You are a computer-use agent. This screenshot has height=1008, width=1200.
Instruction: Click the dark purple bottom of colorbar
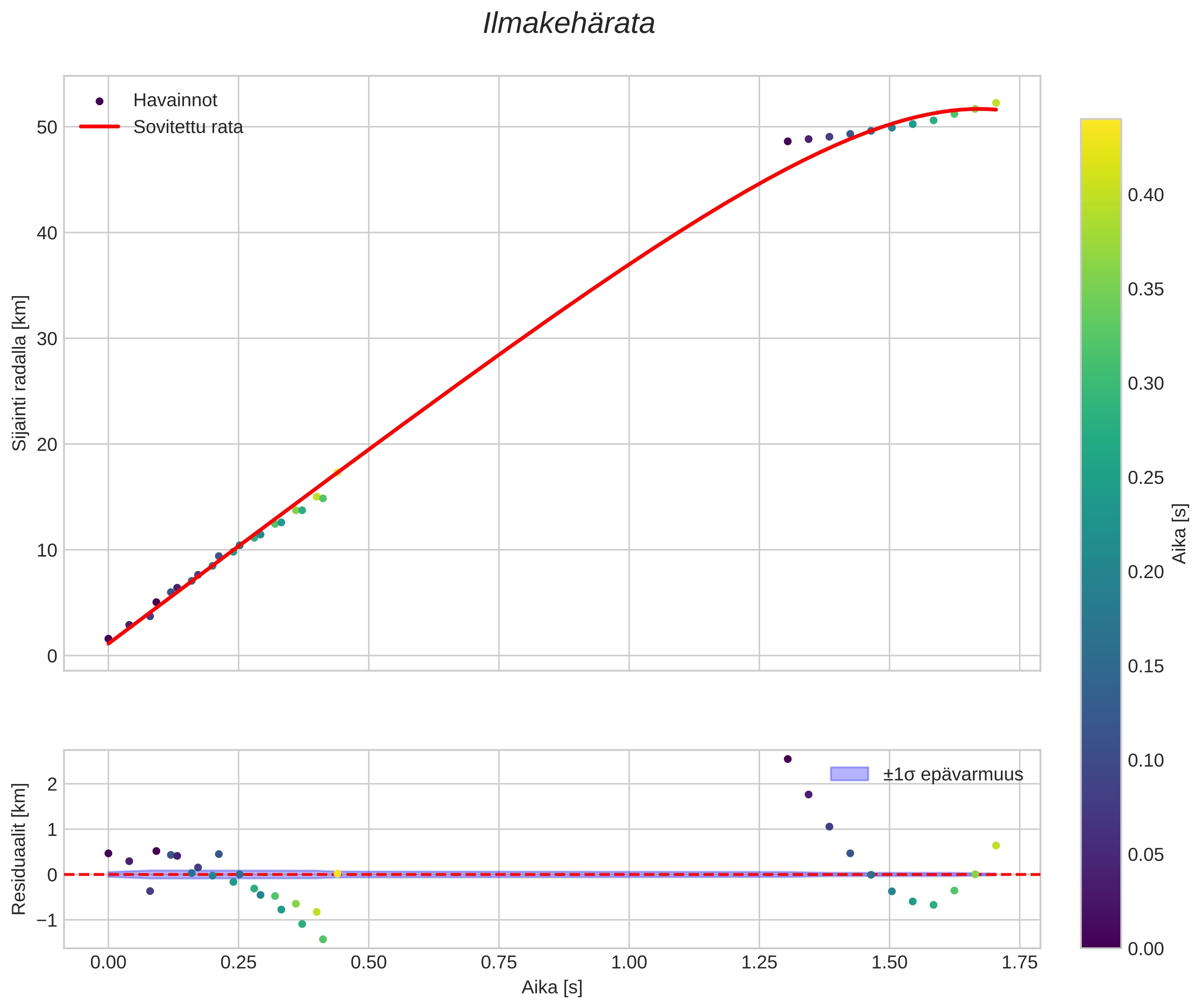click(1100, 942)
